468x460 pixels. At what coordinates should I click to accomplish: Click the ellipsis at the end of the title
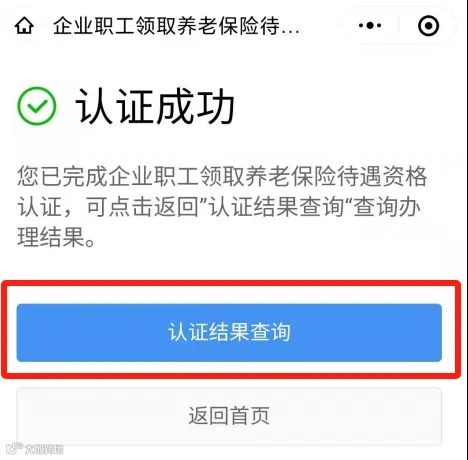pos(290,32)
